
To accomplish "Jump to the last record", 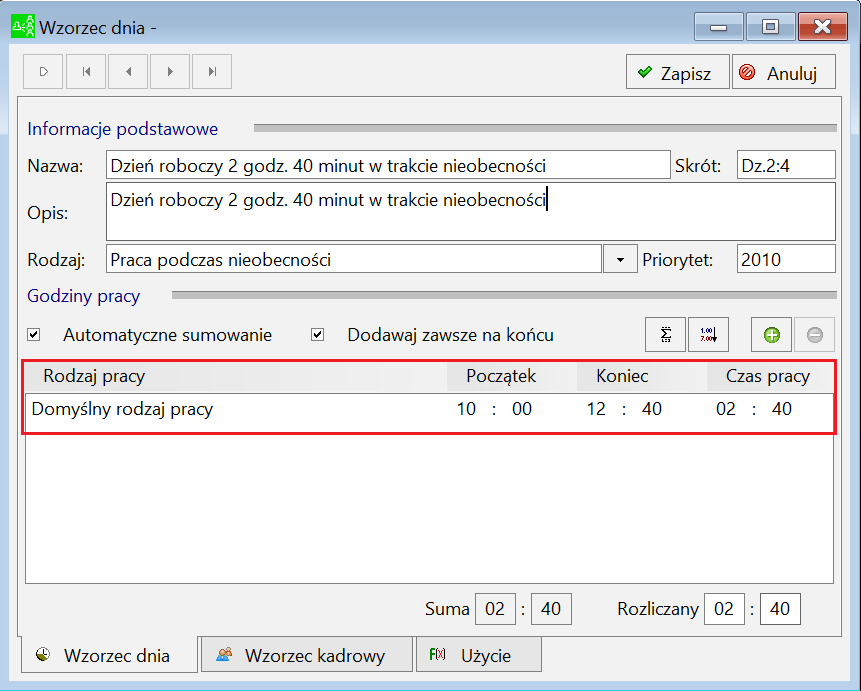I will tap(213, 71).
